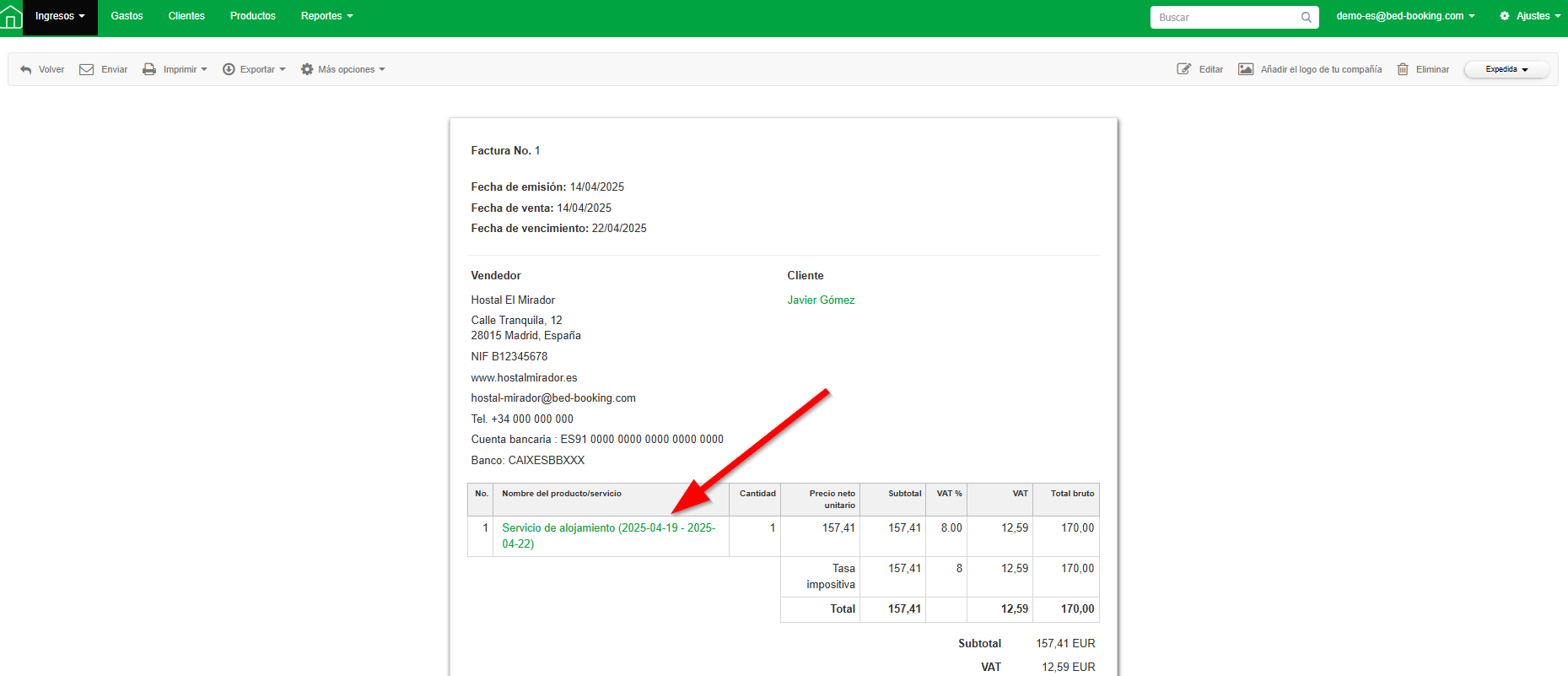Open the Clientes menu item

click(x=186, y=17)
